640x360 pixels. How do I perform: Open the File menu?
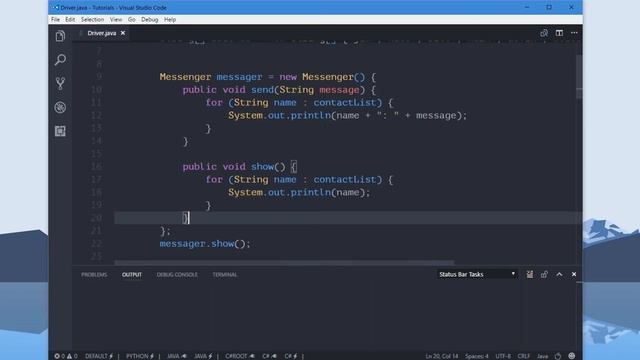tap(56, 20)
